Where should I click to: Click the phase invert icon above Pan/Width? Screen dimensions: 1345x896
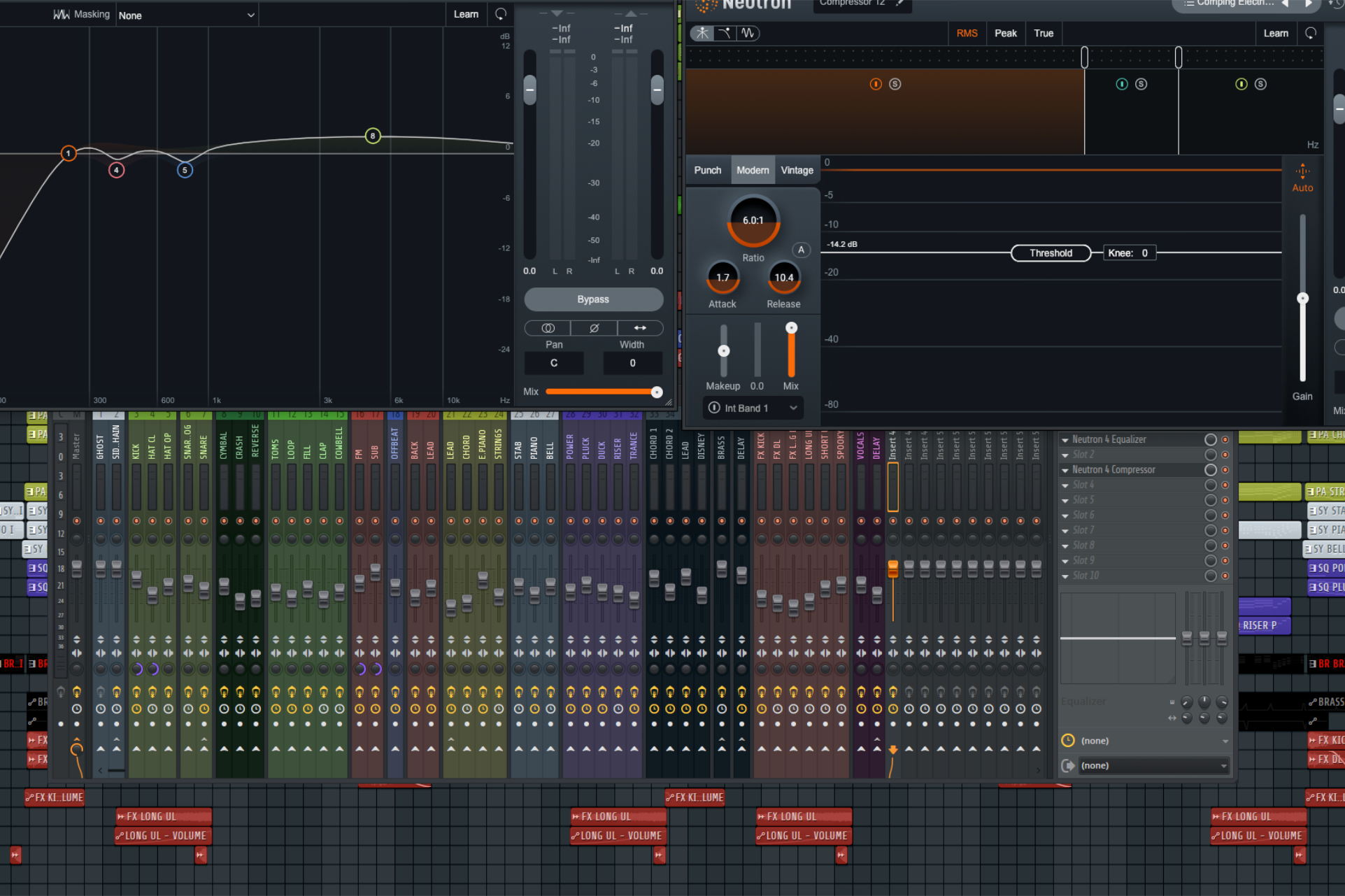point(594,328)
